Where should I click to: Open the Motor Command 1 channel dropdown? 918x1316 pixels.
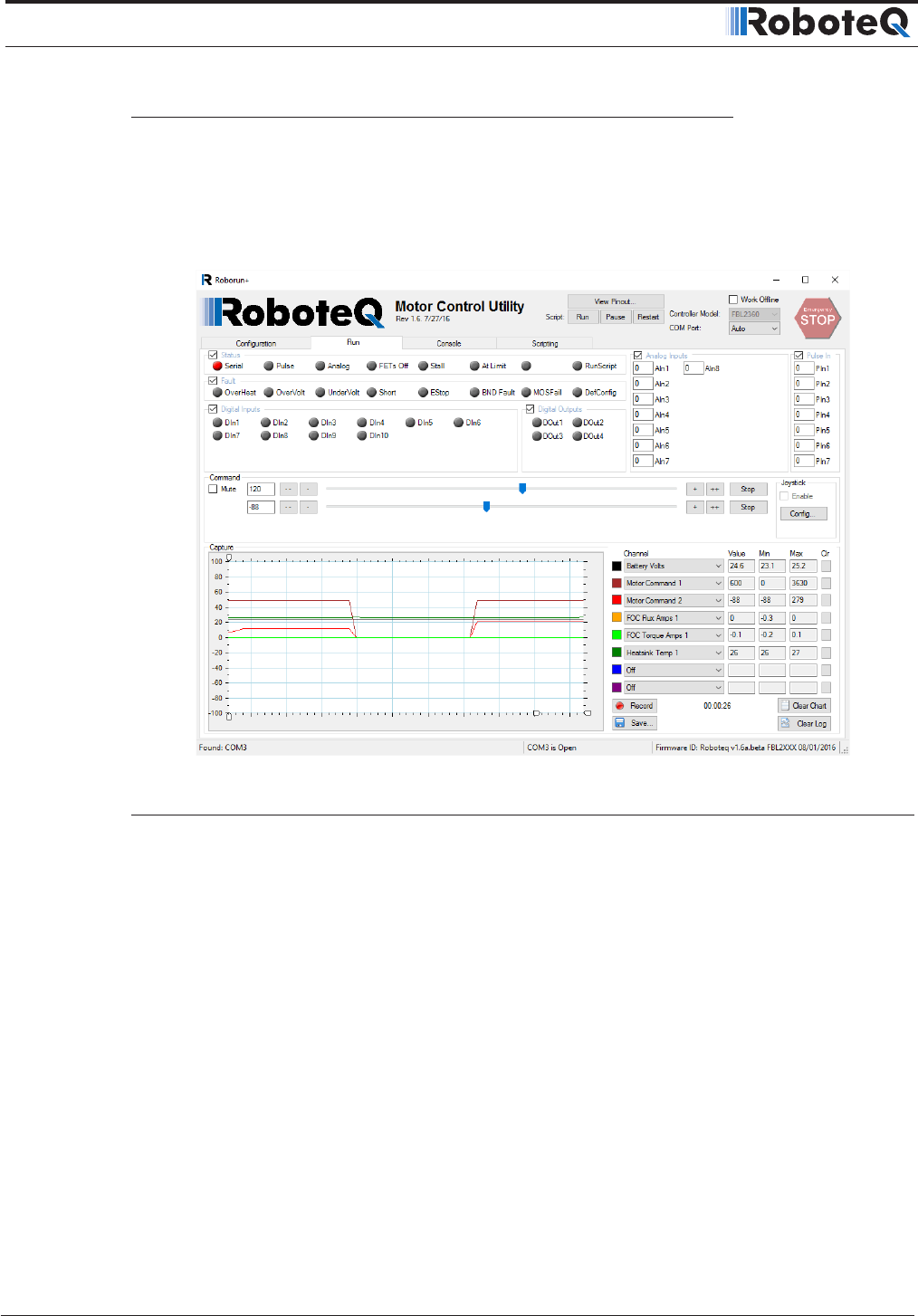pos(674,583)
